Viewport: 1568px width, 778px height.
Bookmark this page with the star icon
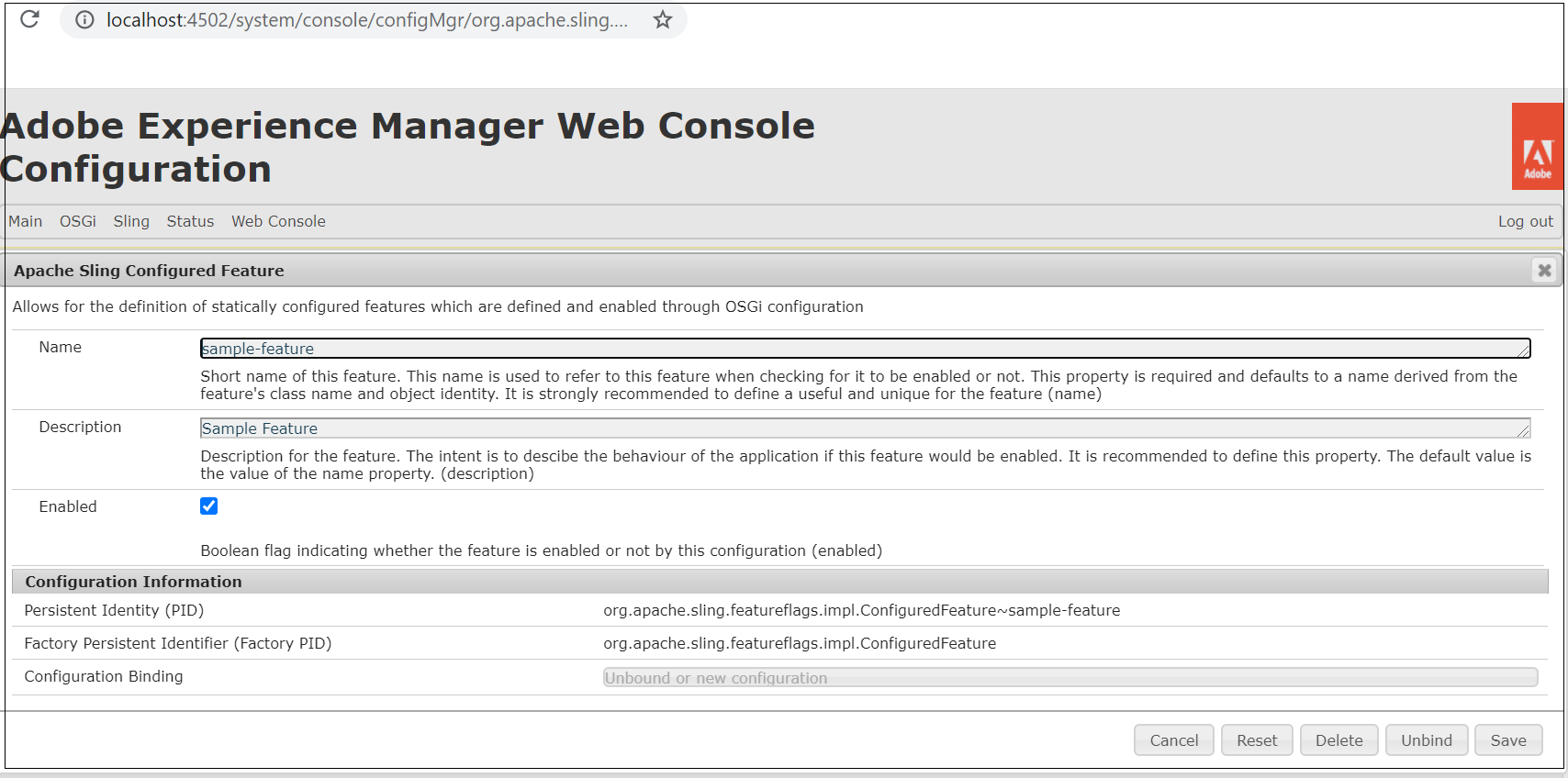click(663, 20)
